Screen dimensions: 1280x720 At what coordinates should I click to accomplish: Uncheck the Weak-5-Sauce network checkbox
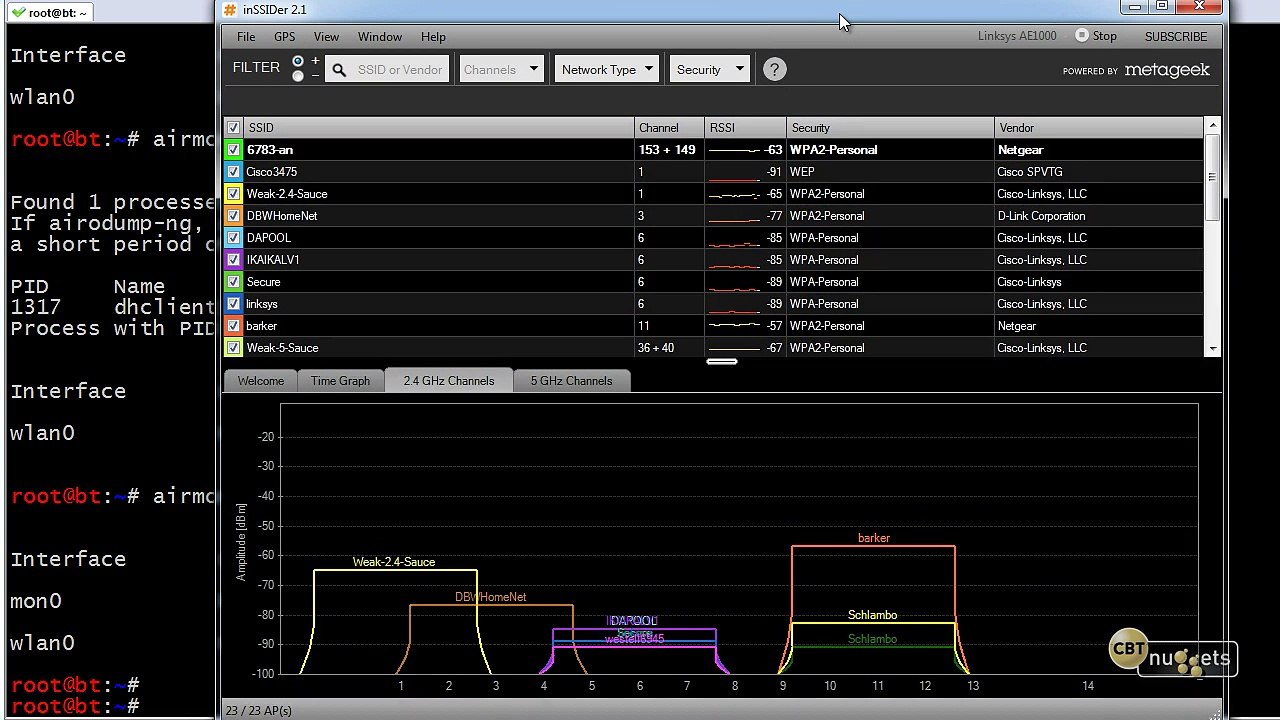point(233,348)
